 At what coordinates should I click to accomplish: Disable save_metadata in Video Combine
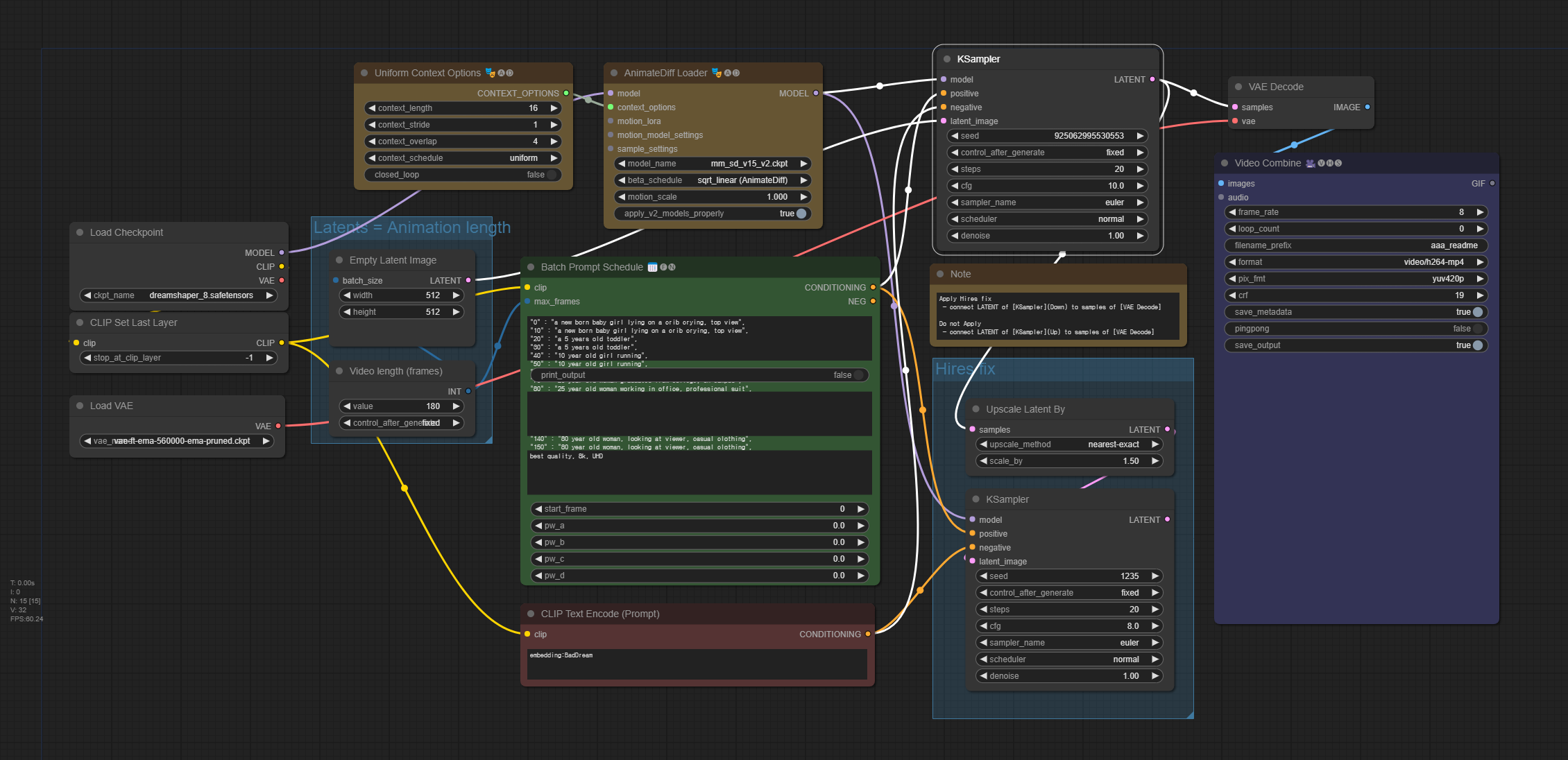1477,312
